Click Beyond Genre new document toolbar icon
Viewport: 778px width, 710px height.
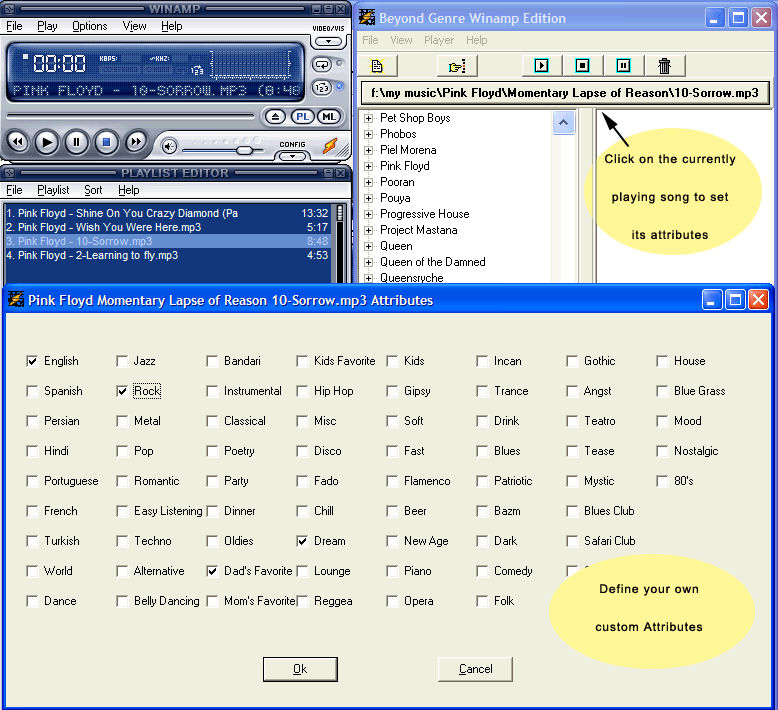point(377,65)
